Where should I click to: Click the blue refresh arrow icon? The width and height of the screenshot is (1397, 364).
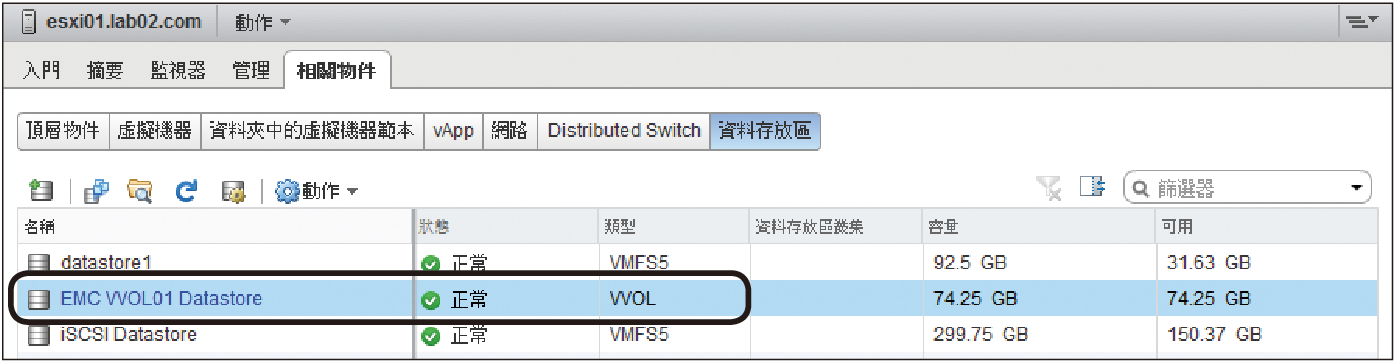pos(186,190)
